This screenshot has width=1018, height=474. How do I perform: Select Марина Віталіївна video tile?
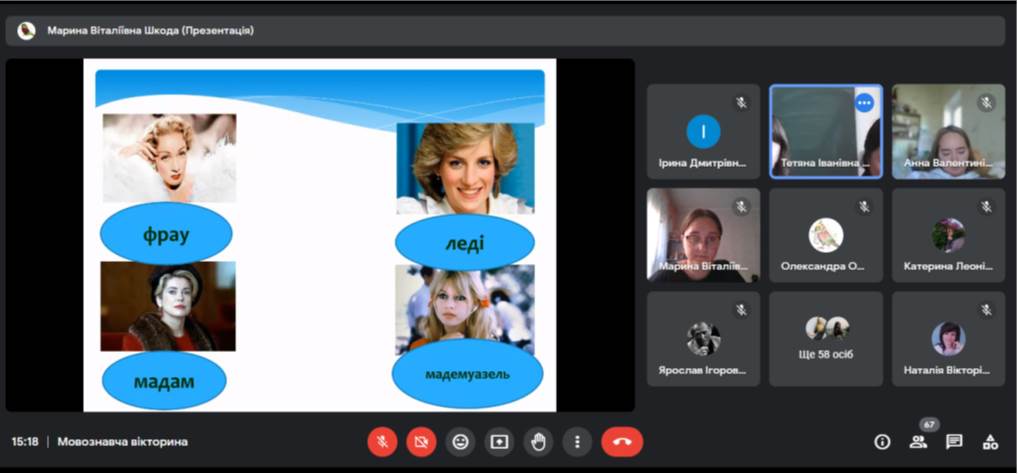(x=703, y=235)
